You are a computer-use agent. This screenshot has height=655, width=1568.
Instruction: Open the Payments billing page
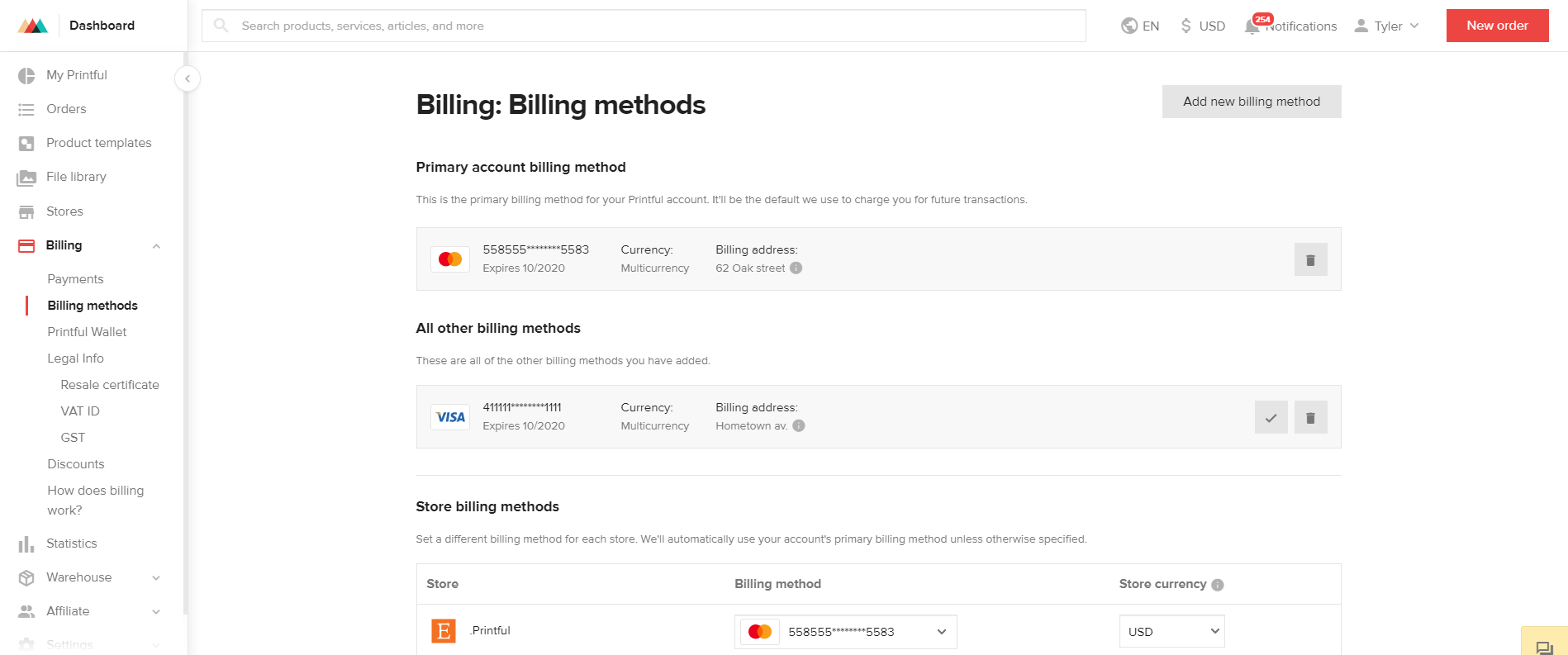75,279
